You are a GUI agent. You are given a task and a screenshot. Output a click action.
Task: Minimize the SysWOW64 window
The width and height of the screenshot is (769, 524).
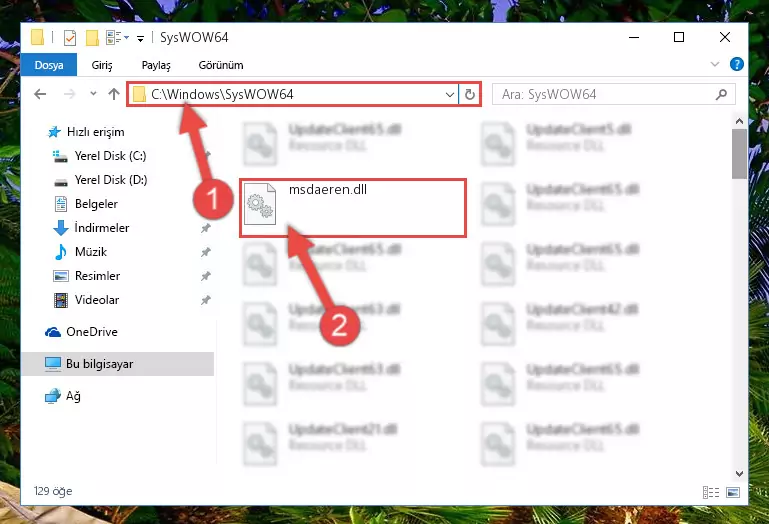(x=634, y=37)
